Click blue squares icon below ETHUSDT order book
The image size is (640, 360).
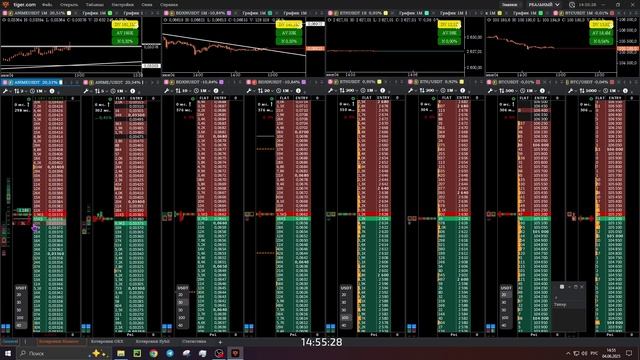point(331,327)
